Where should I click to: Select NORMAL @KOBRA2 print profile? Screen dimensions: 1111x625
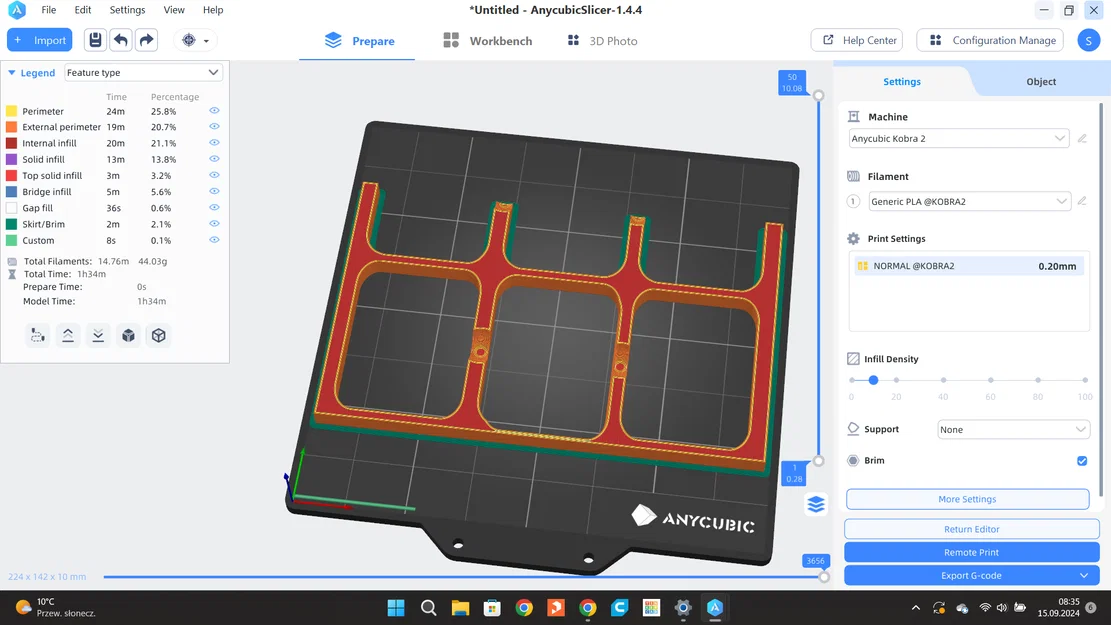tap(969, 266)
